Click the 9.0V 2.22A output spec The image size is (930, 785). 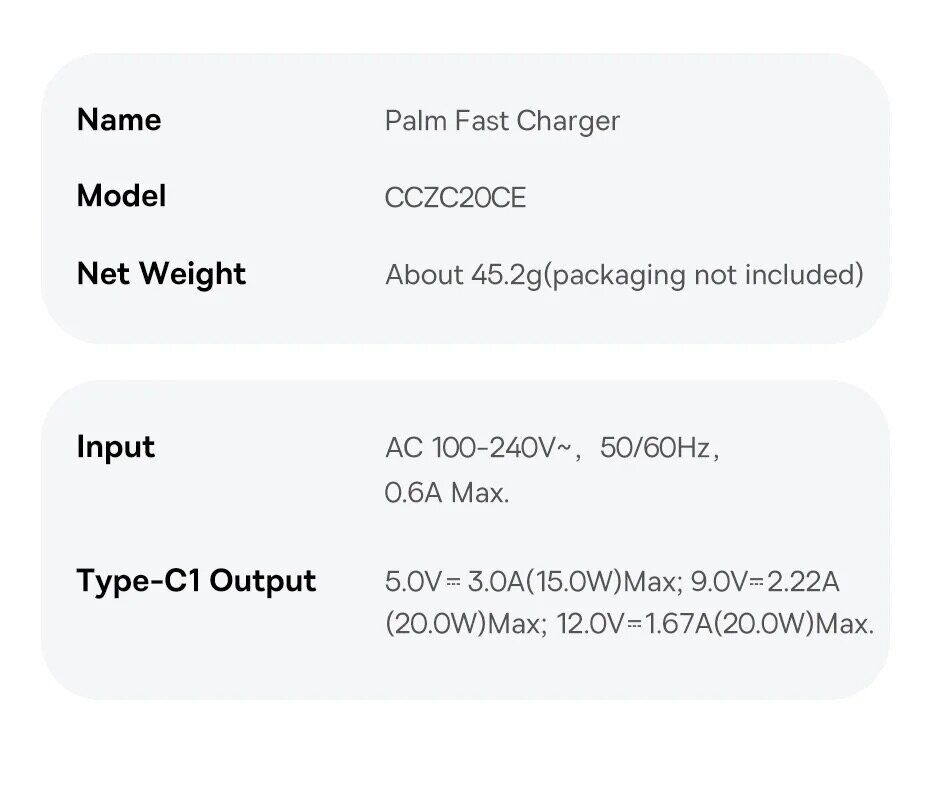(765, 581)
